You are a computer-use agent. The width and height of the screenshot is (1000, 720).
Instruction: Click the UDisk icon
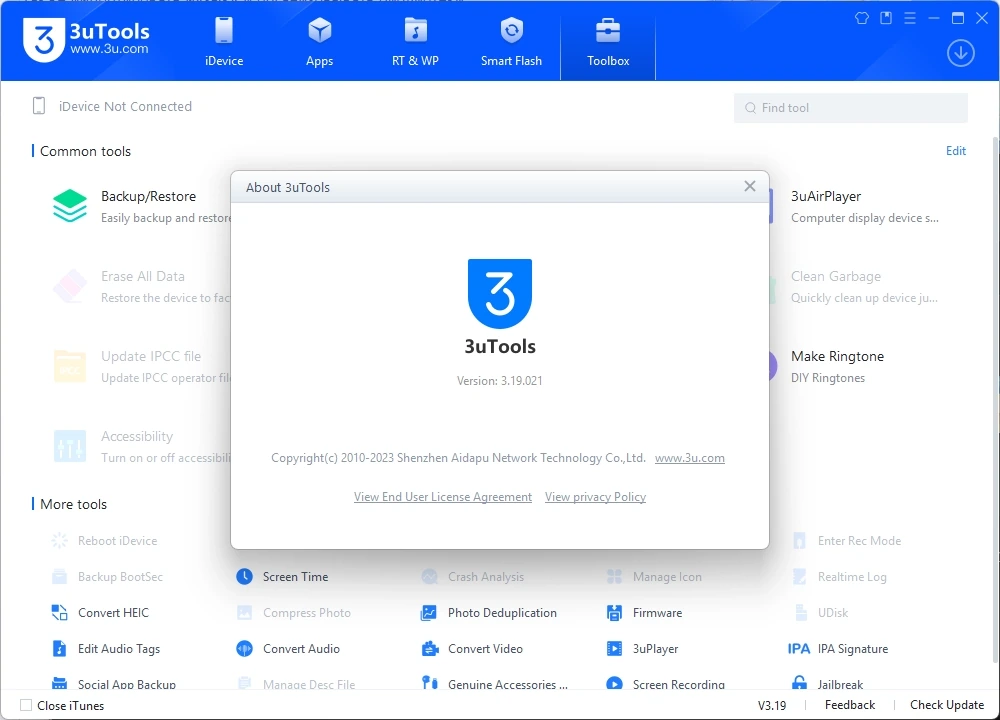click(799, 613)
